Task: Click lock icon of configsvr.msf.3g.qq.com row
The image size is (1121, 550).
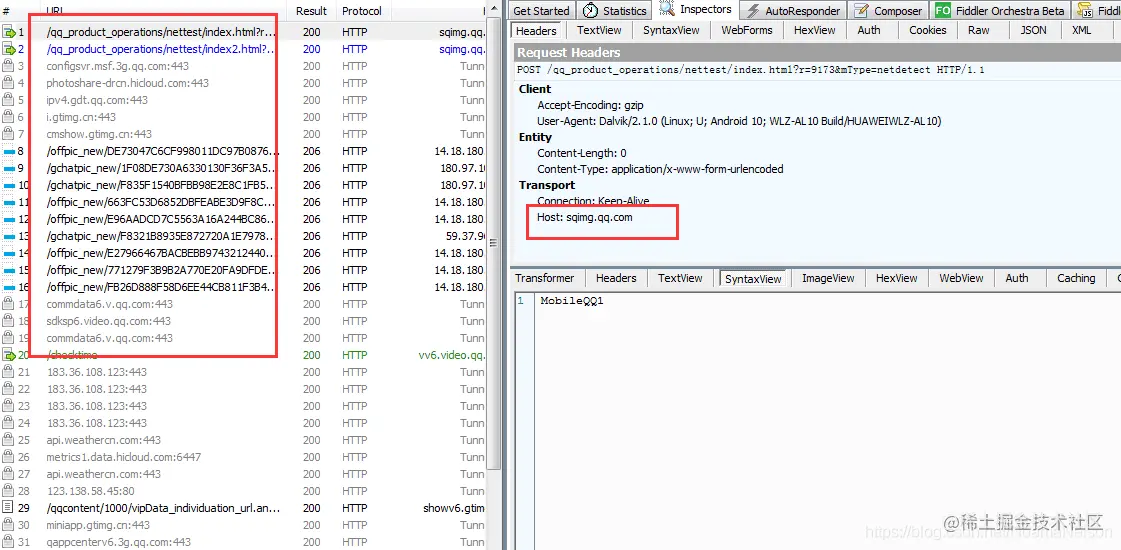Action: tap(8, 66)
